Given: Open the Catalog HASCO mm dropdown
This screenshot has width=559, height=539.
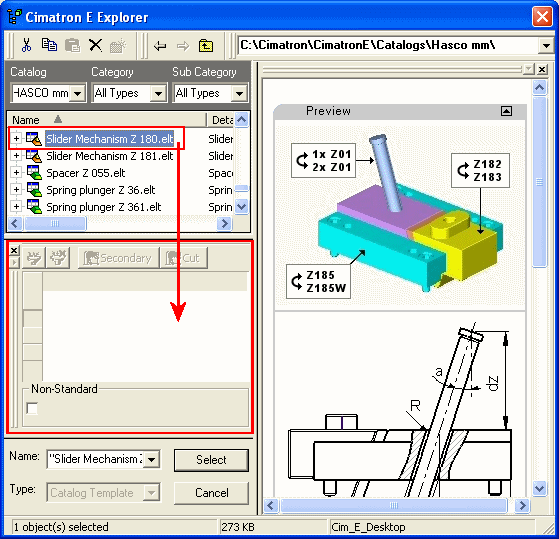Looking at the screenshot, I should pyautogui.click(x=77, y=94).
